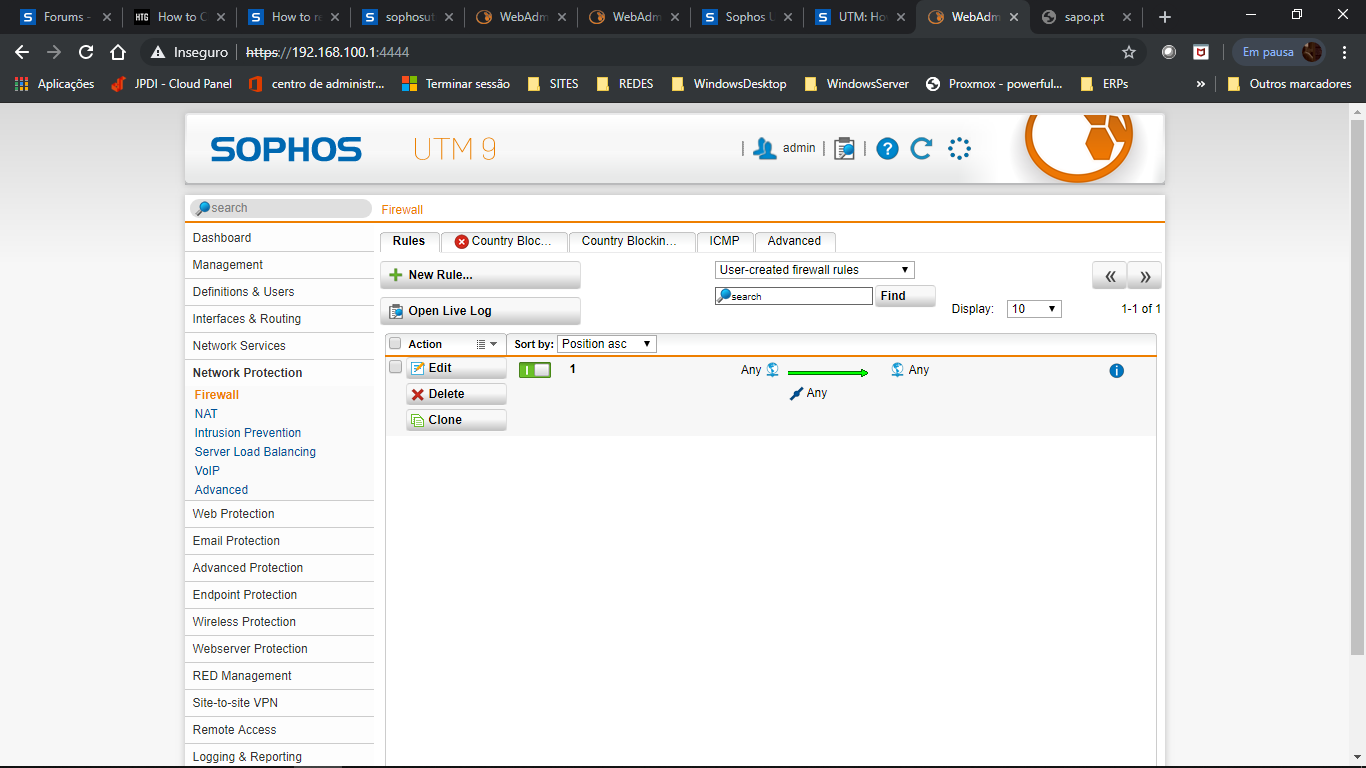Expand more bookmarks chevron

(x=1200, y=84)
